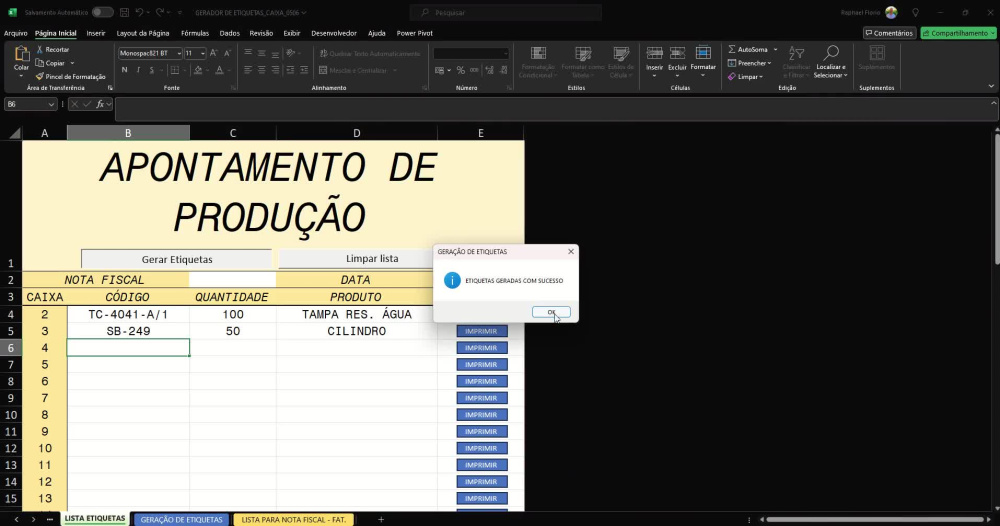1000x526 pixels.
Task: Toggle bold (N) formatting
Action: pos(124,70)
